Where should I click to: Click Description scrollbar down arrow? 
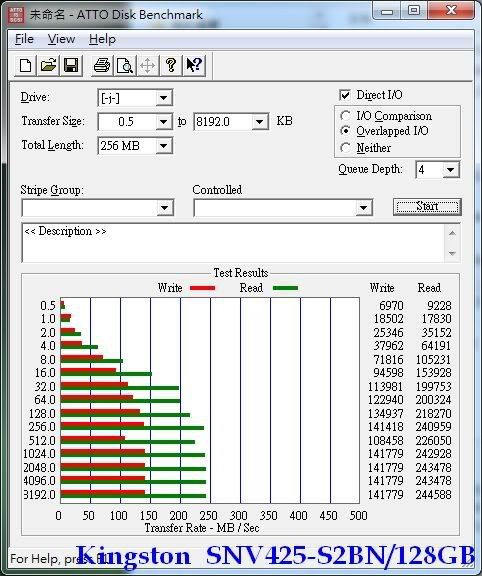(x=452, y=253)
